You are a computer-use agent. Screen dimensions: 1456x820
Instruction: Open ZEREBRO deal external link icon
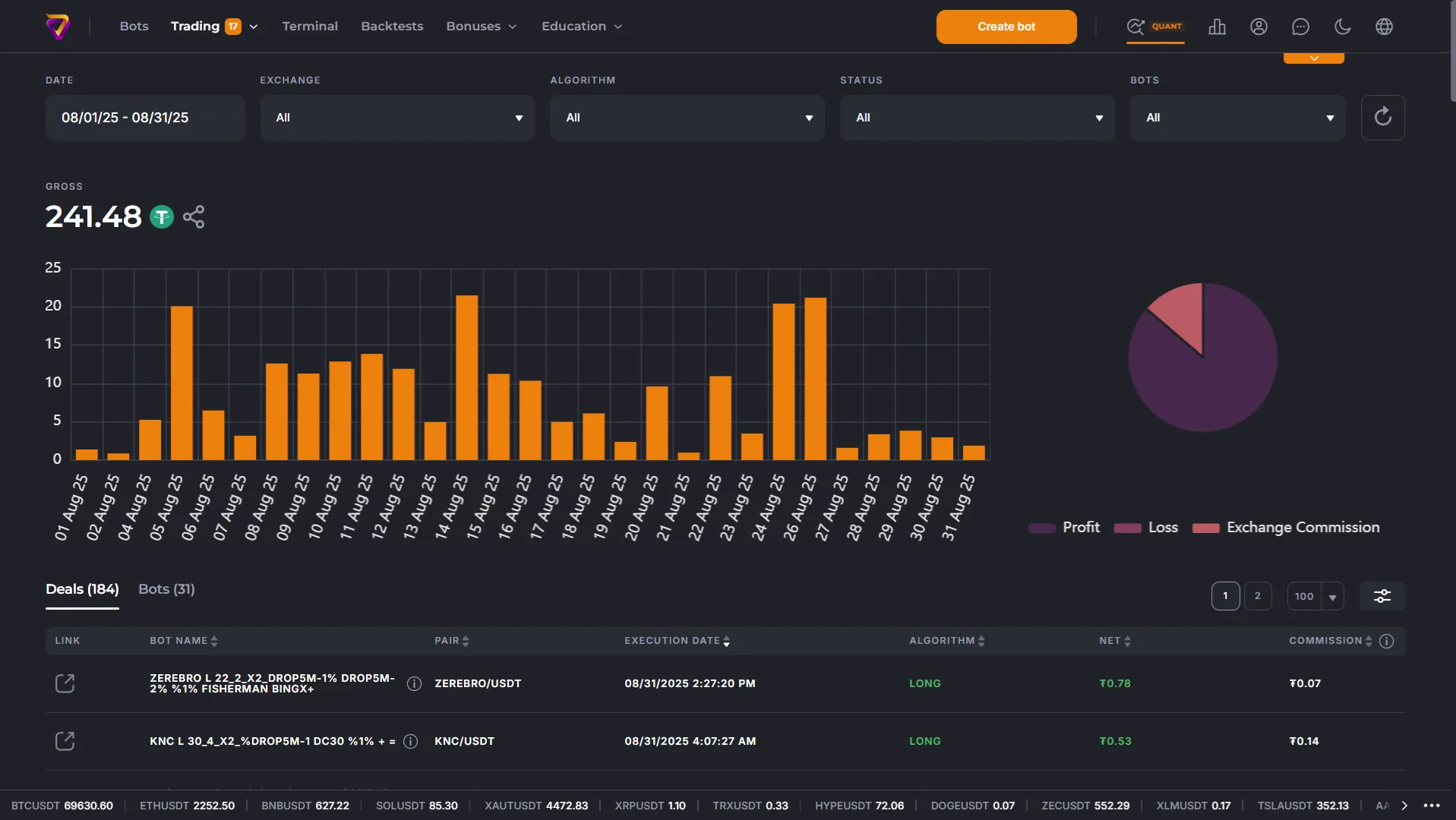65,683
